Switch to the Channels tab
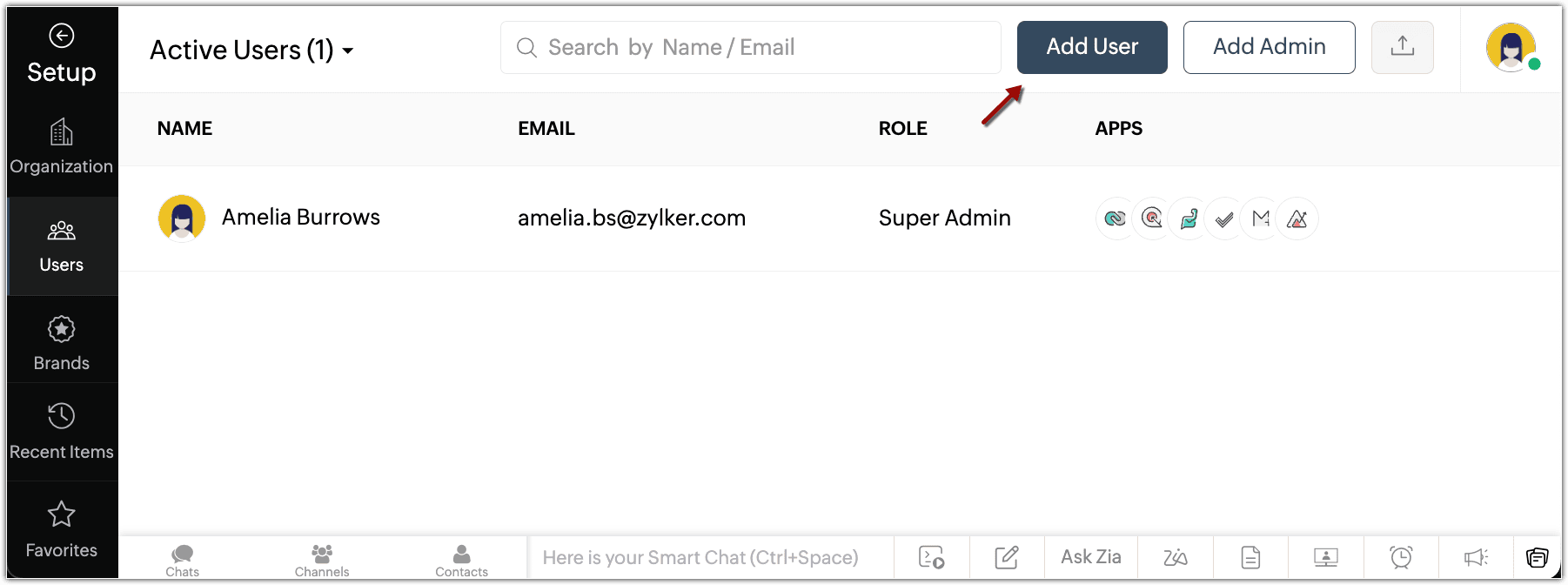 322,559
